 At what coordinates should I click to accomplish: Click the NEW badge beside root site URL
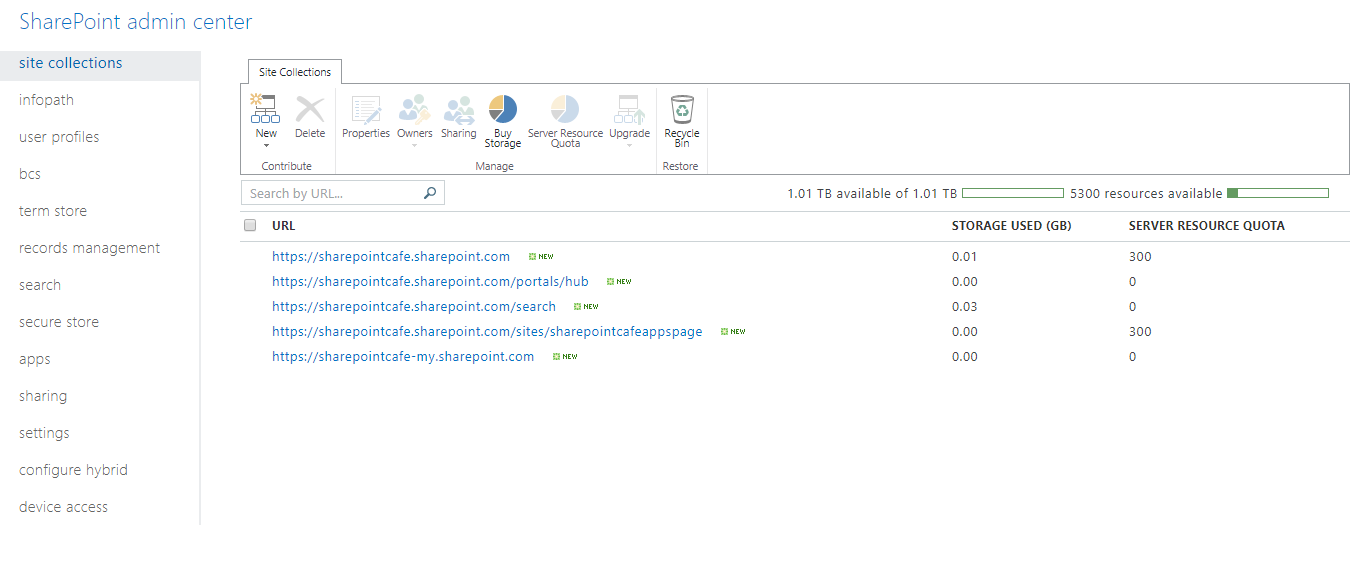click(541, 257)
